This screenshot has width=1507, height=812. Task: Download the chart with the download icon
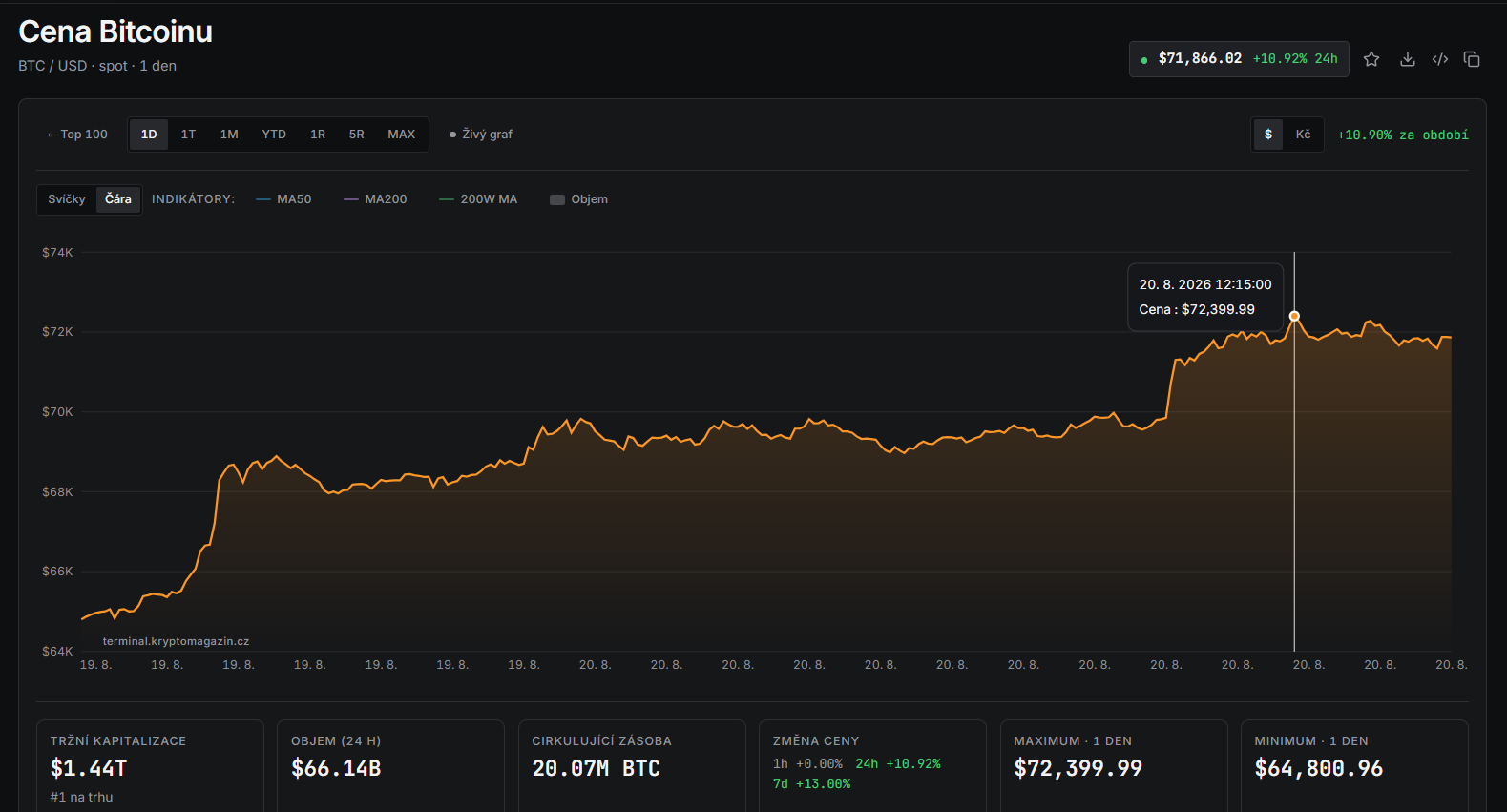[x=1407, y=59]
